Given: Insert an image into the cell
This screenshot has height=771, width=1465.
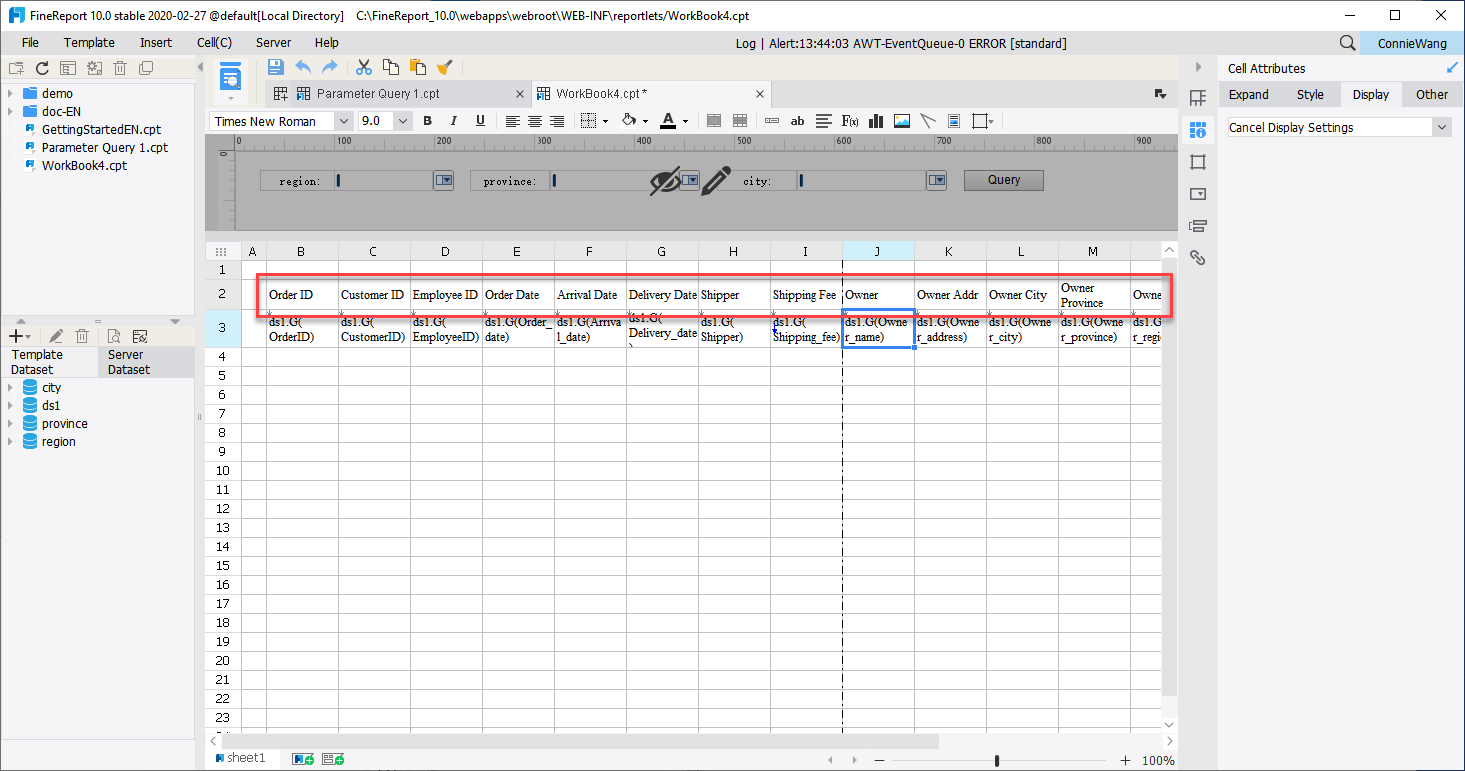Looking at the screenshot, I should [902, 121].
